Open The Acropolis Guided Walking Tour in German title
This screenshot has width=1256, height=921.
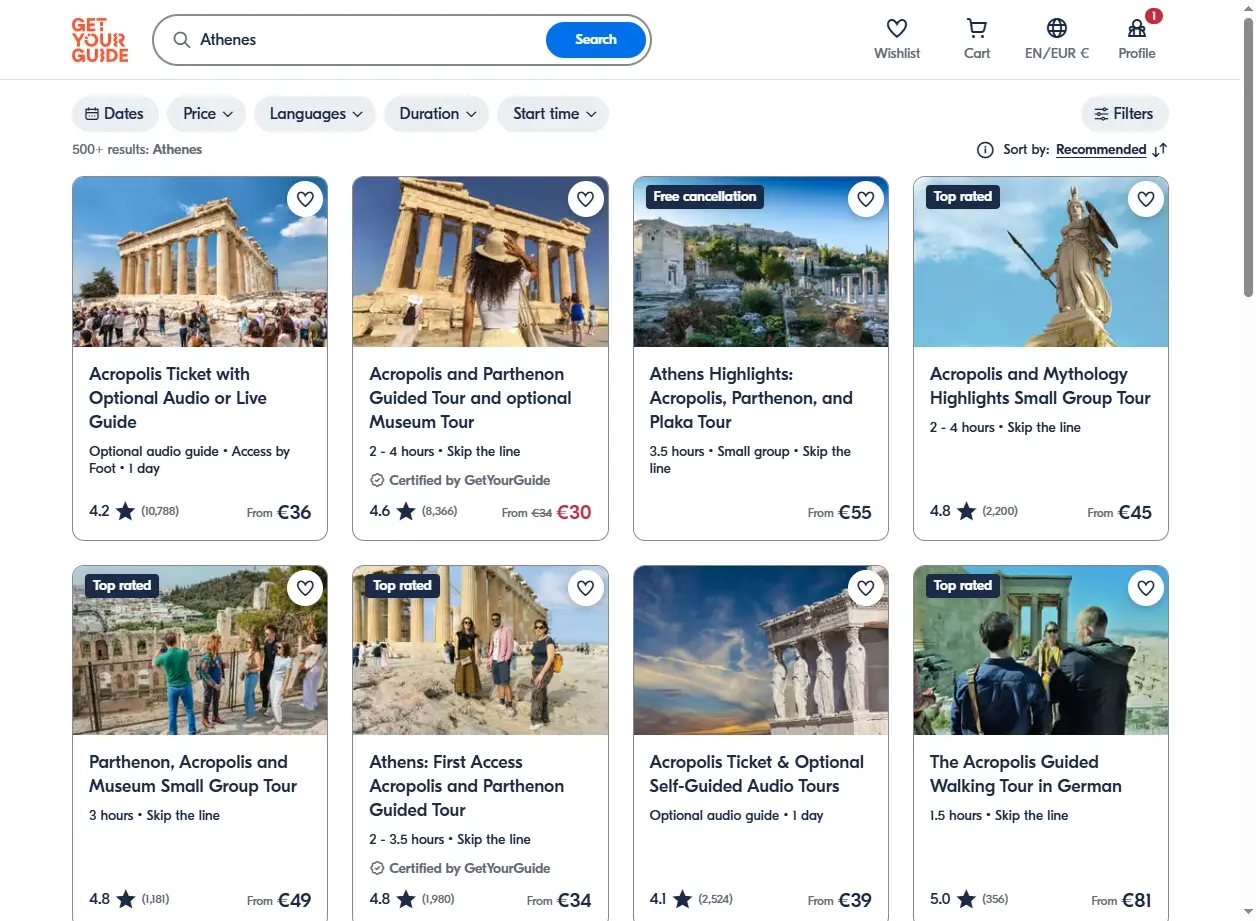coord(1026,774)
